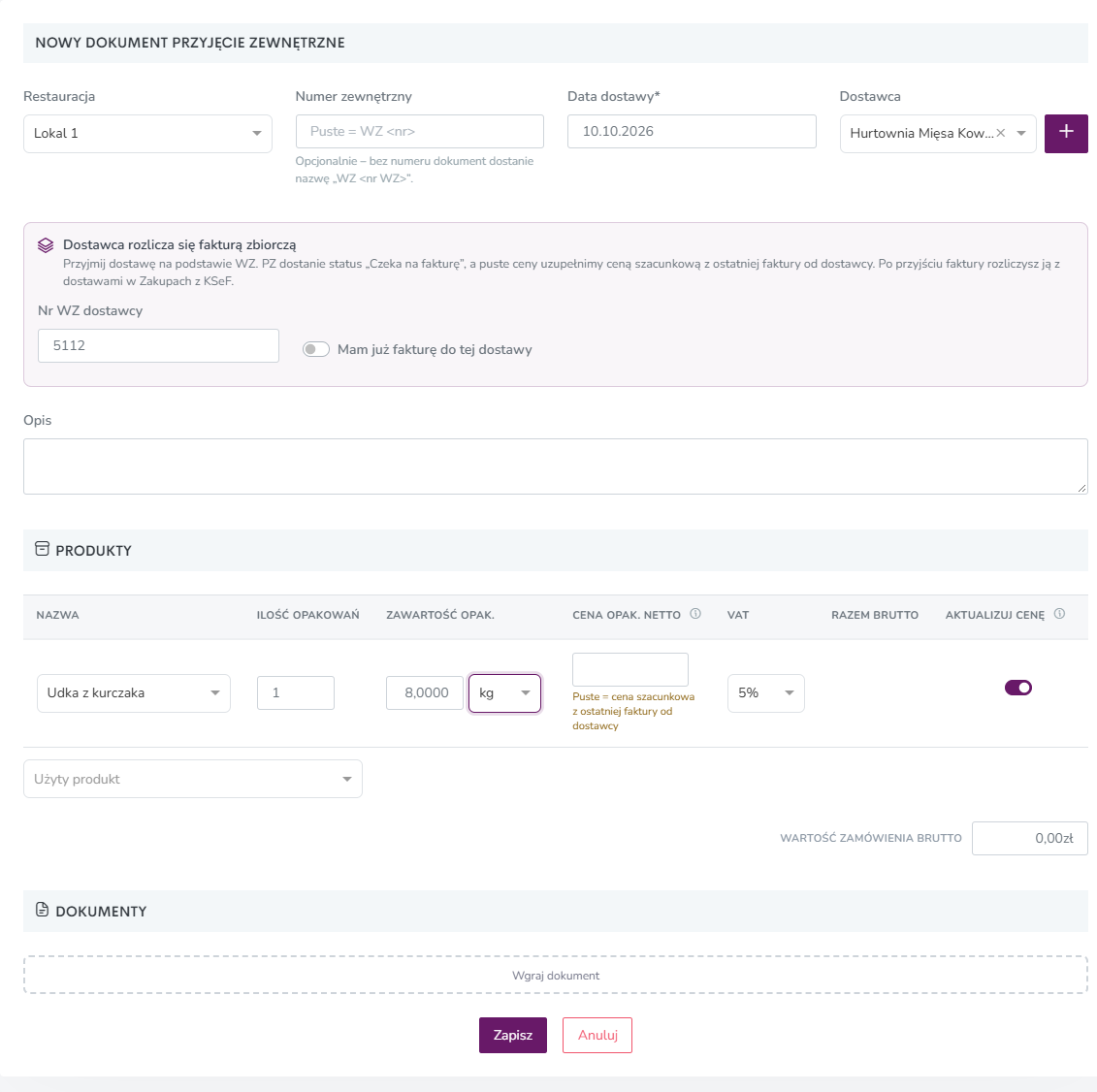Image resolution: width=1097 pixels, height=1092 pixels.
Task: Click the document icon beside Dokumenty
Action: point(42,910)
